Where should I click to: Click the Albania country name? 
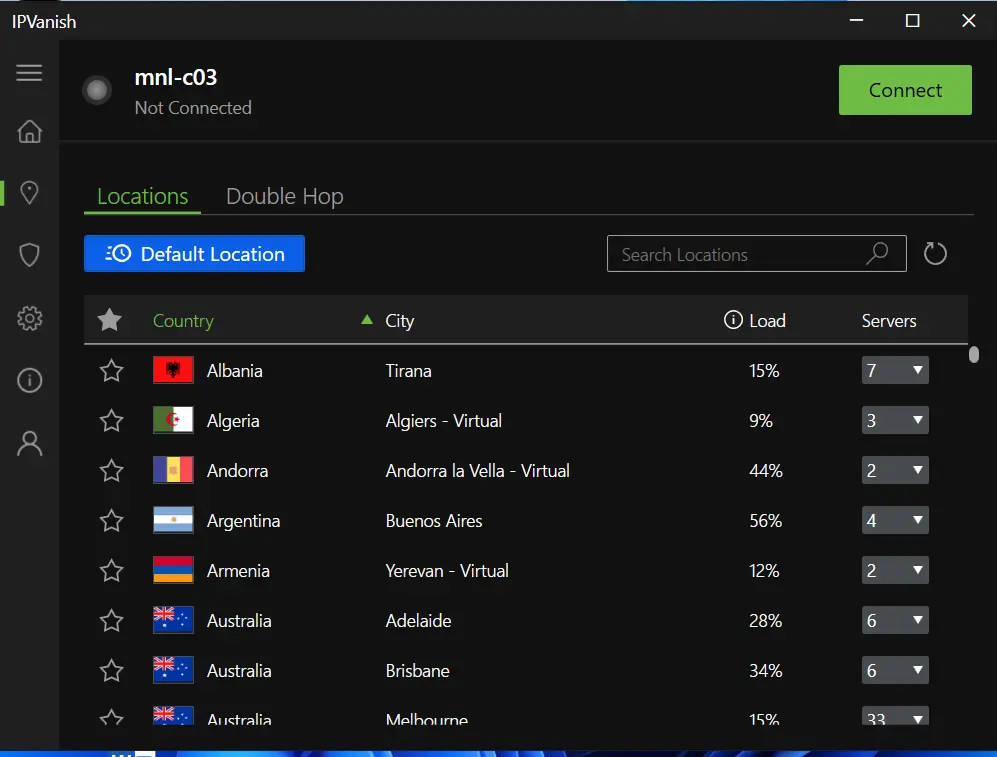234,371
